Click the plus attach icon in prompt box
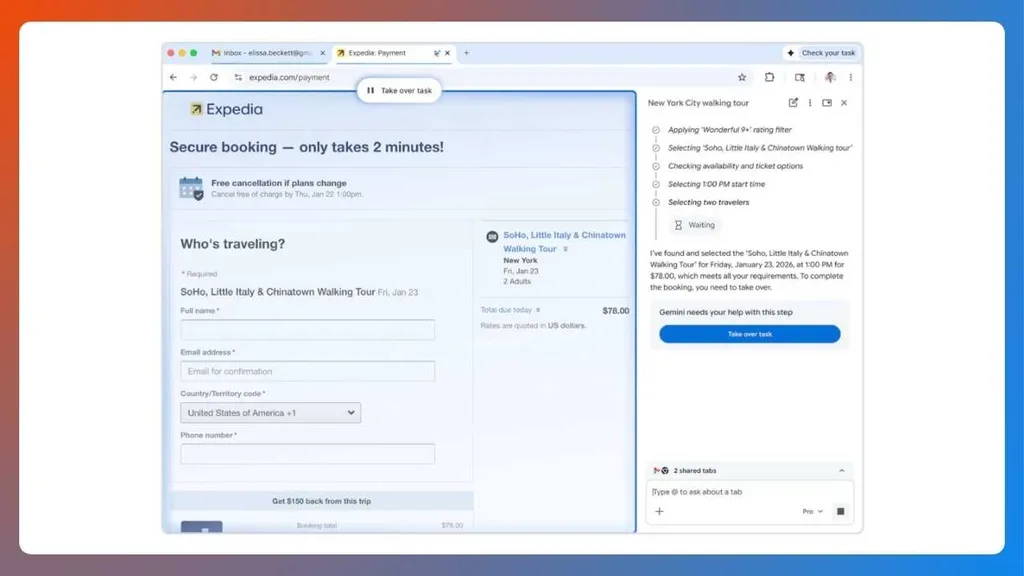Viewport: 1024px width, 576px height. click(x=659, y=511)
